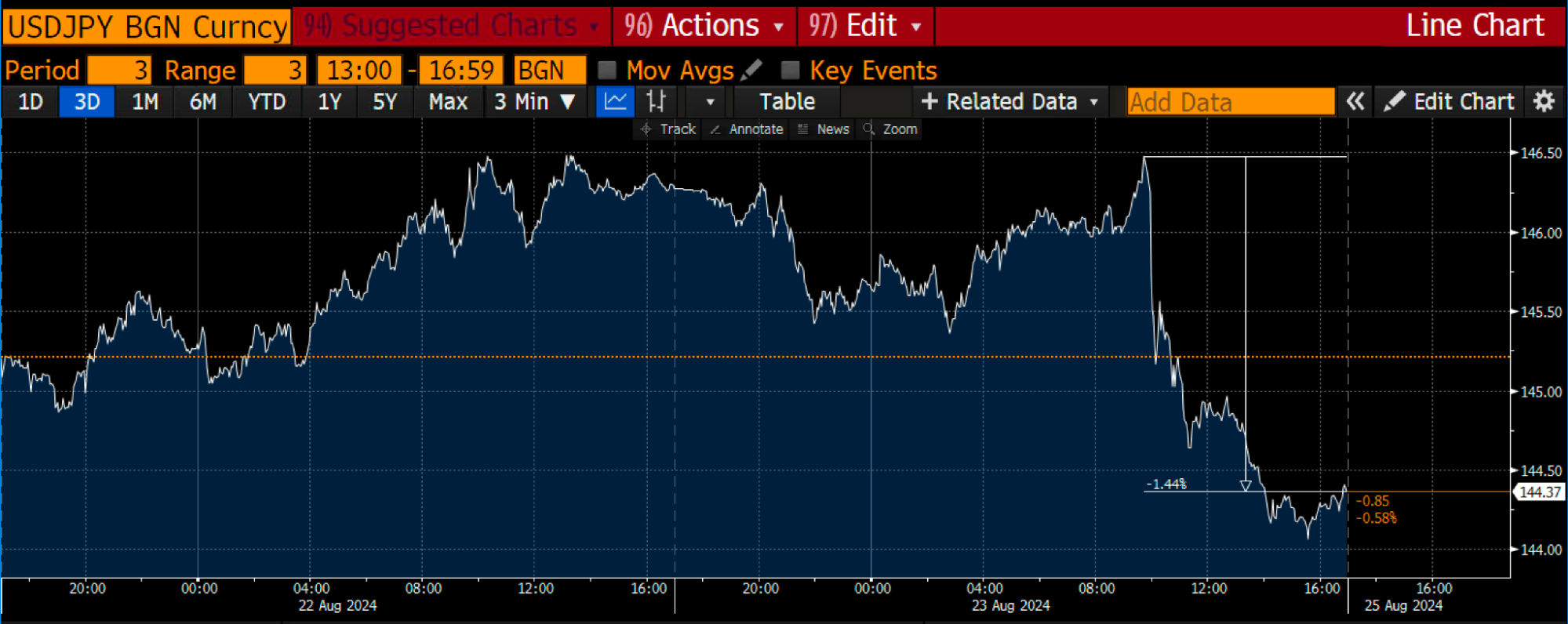
Task: Open the Table view button
Action: (787, 102)
